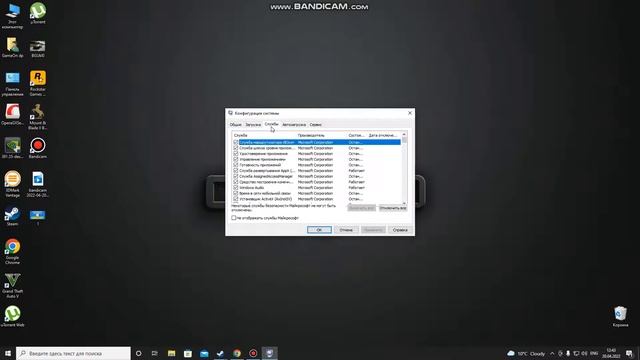Open the uTorrent desktop shortcut
Screen dimensions: 640x360
[x=38, y=13]
